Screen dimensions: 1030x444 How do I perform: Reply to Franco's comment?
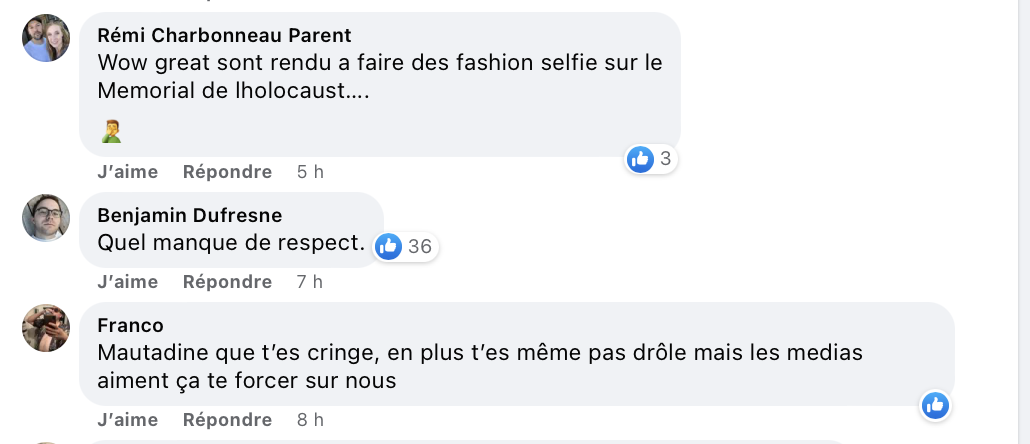(227, 420)
